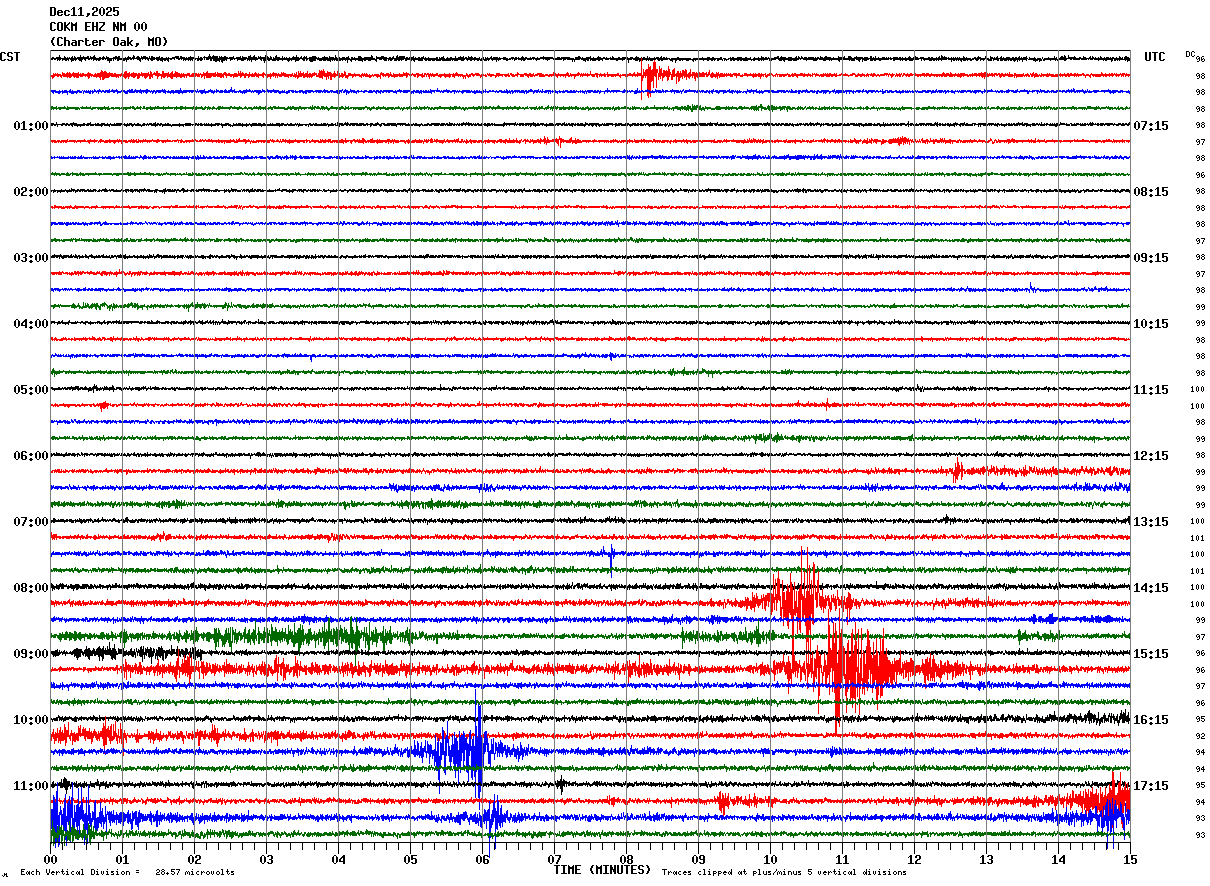This screenshot has width=1210, height=886.
Task: Select the station code COKM EHZ NM 00
Action: 98,27
